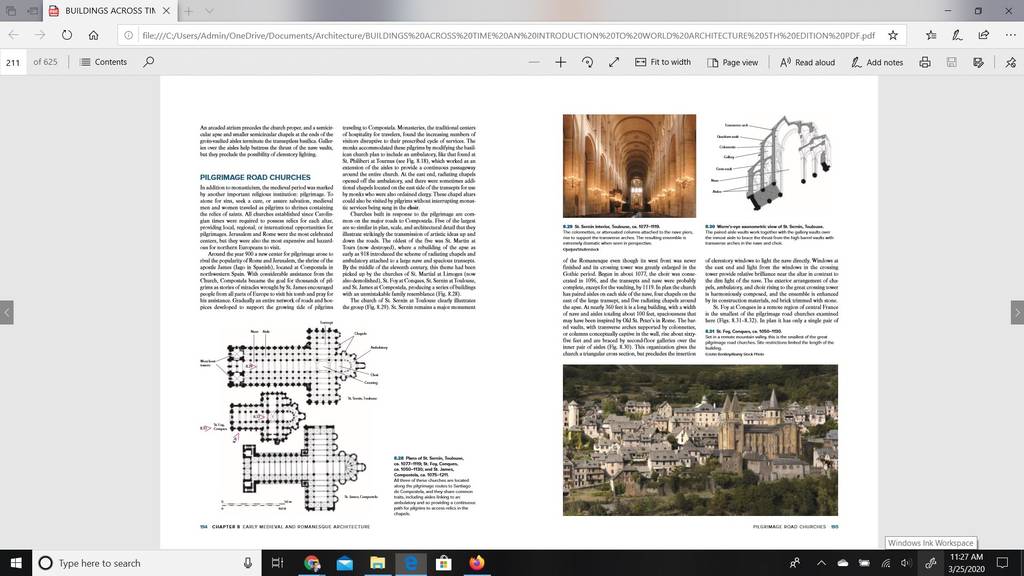
Task: Click the page number input field
Action: pos(13,62)
